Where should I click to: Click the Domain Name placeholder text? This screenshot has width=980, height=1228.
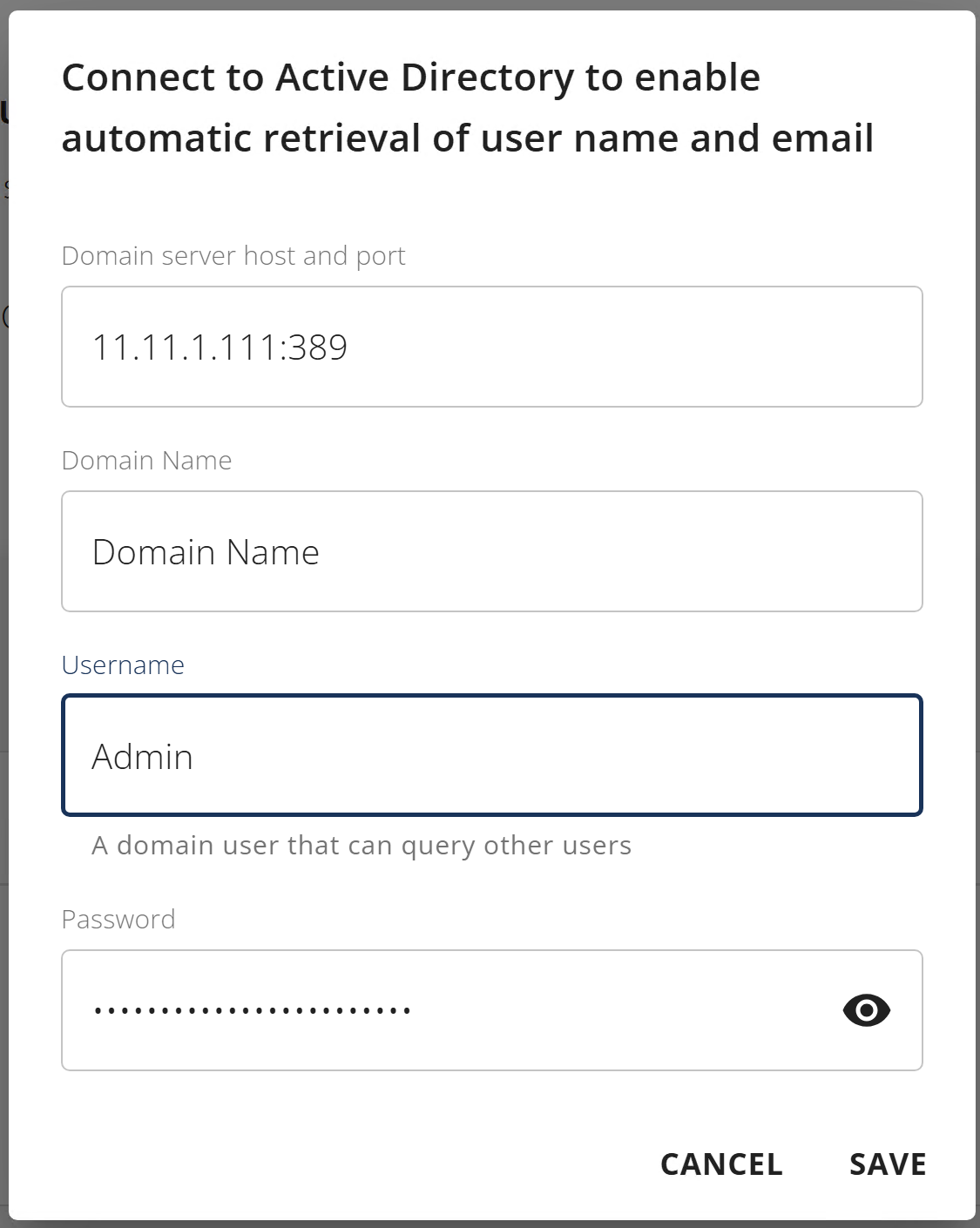(206, 552)
